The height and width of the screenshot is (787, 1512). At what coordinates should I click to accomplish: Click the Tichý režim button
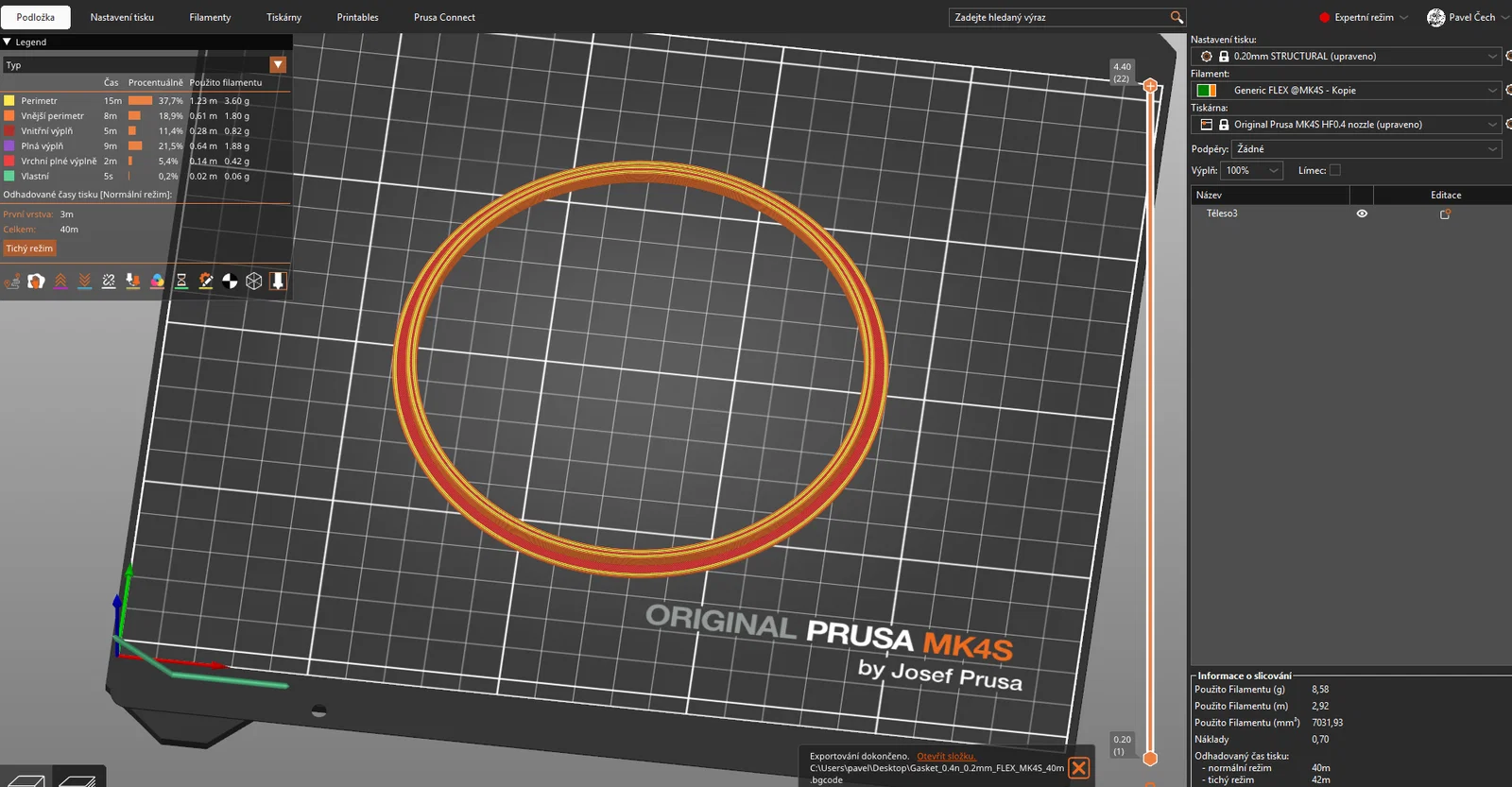[x=29, y=248]
